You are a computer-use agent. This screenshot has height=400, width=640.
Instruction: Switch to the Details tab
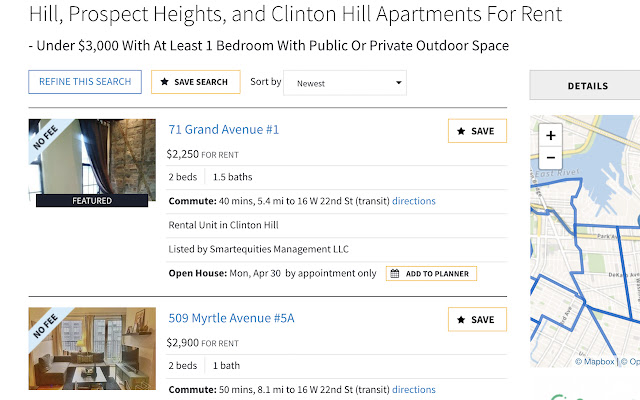coord(587,86)
